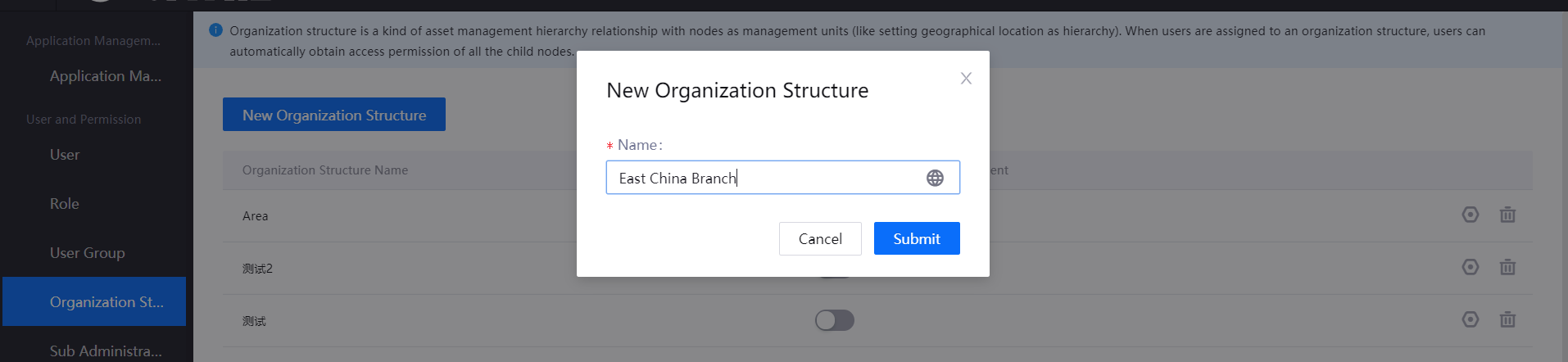The width and height of the screenshot is (1568, 362).
Task: Open User in the sidebar
Action: (x=65, y=155)
